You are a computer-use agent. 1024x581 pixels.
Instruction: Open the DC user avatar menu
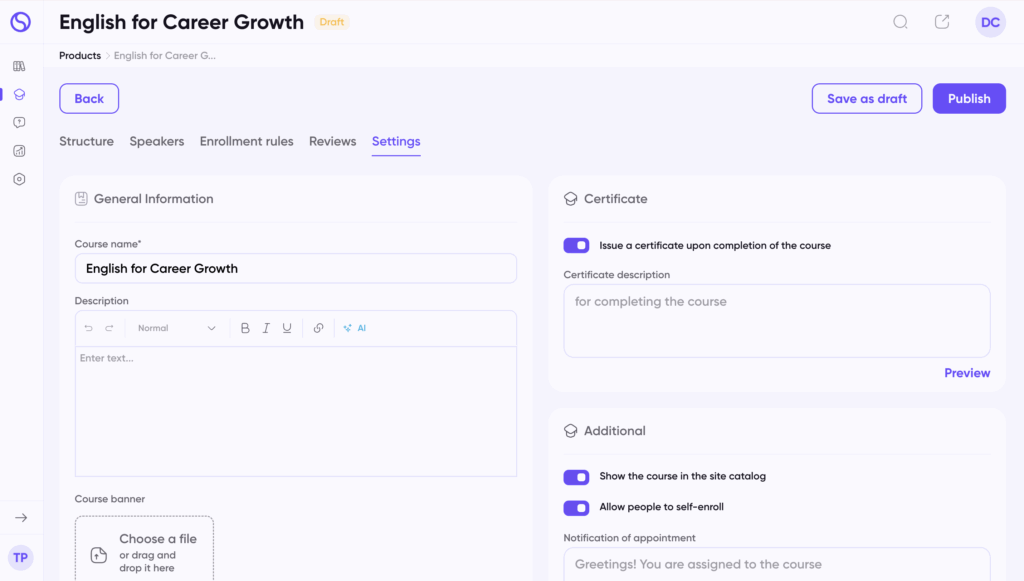tap(990, 22)
